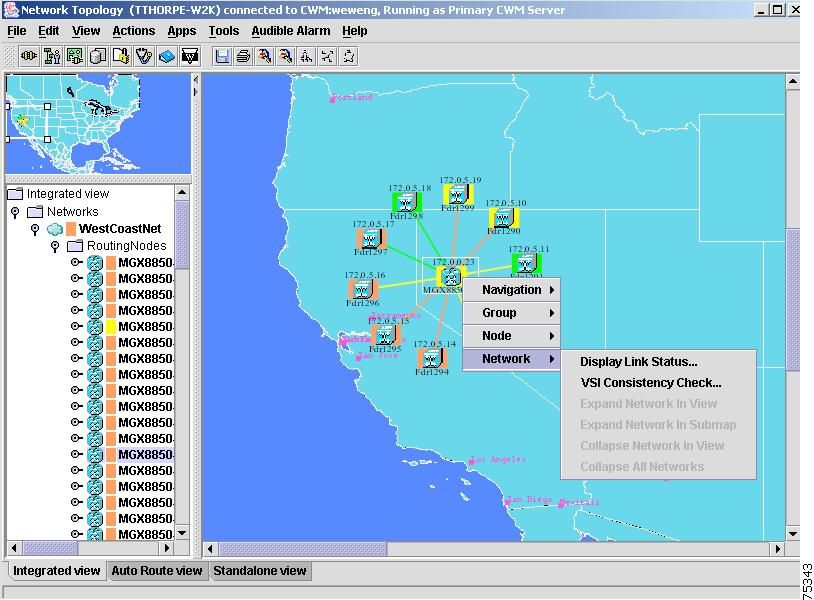This screenshot has width=814, height=600.
Task: Select the Fdr1294 node on the map
Action: 432,358
